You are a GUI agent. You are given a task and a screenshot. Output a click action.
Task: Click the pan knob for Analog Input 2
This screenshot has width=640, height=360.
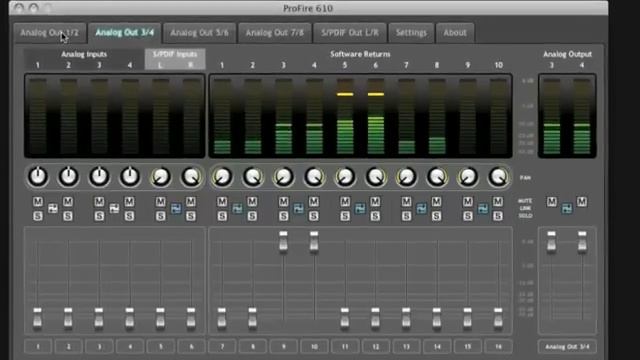[x=69, y=177]
